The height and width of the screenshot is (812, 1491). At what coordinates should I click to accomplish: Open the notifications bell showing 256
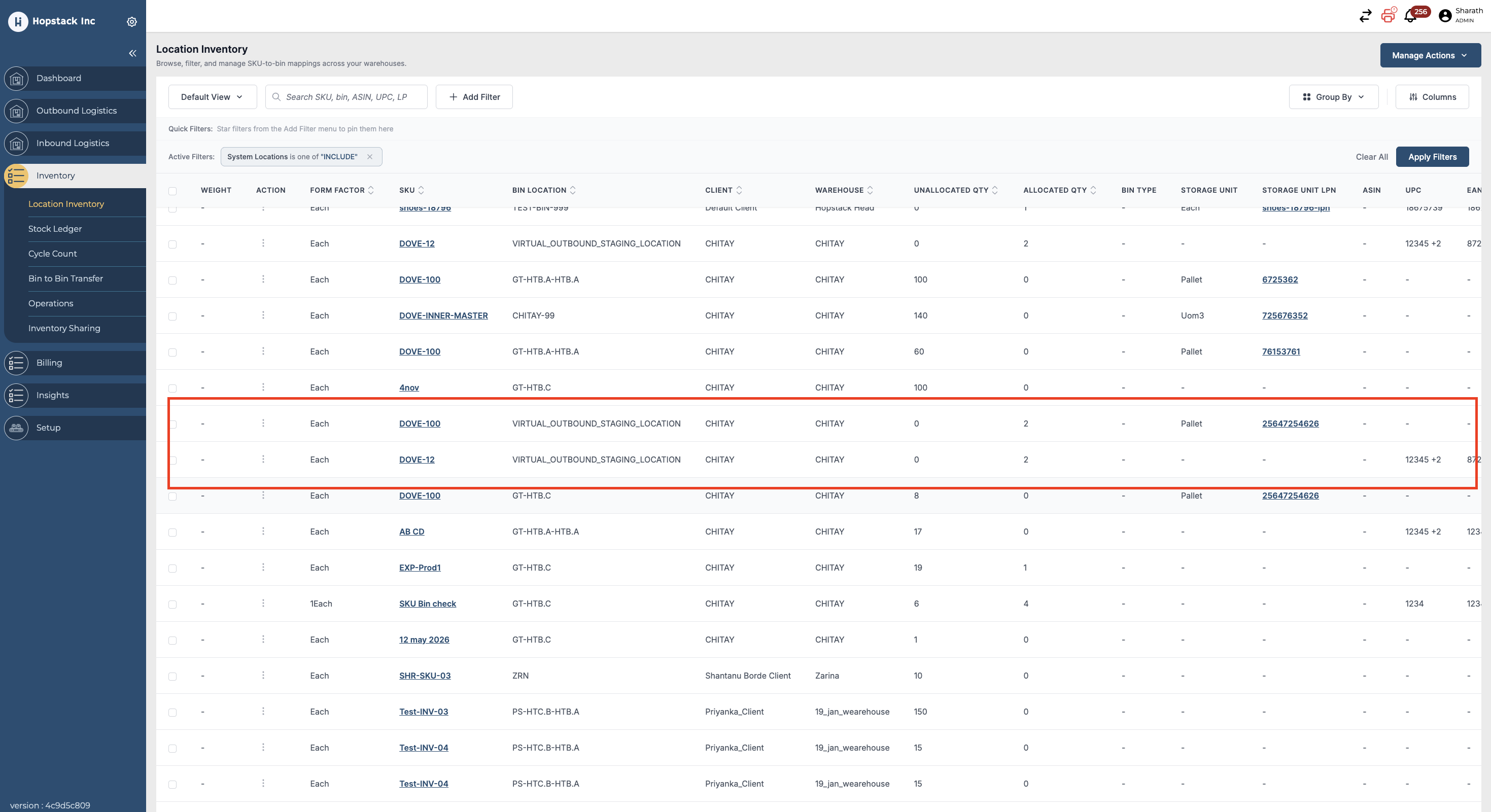(x=1410, y=16)
